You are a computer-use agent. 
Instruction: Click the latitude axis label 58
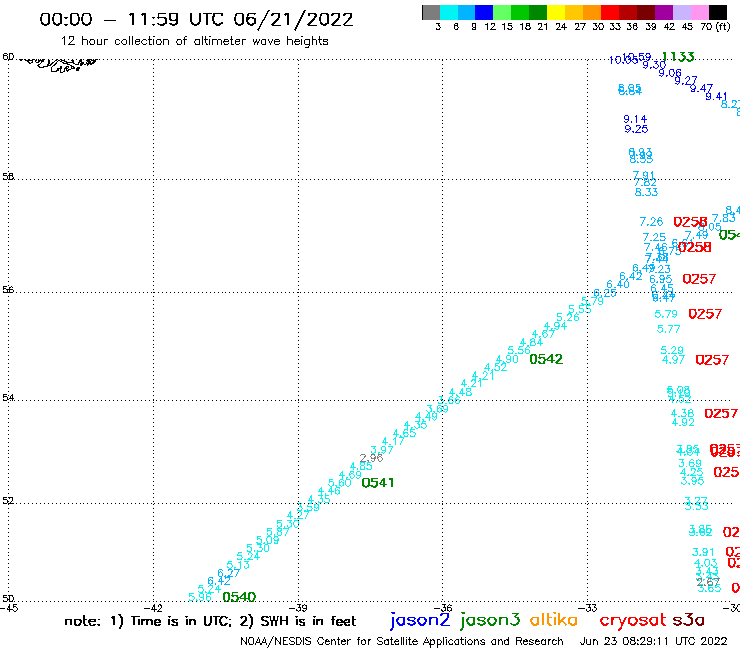click(8, 177)
